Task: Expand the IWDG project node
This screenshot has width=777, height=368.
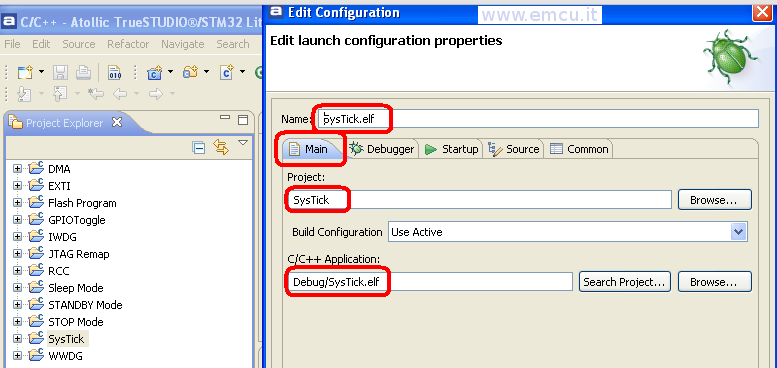Action: point(18,237)
